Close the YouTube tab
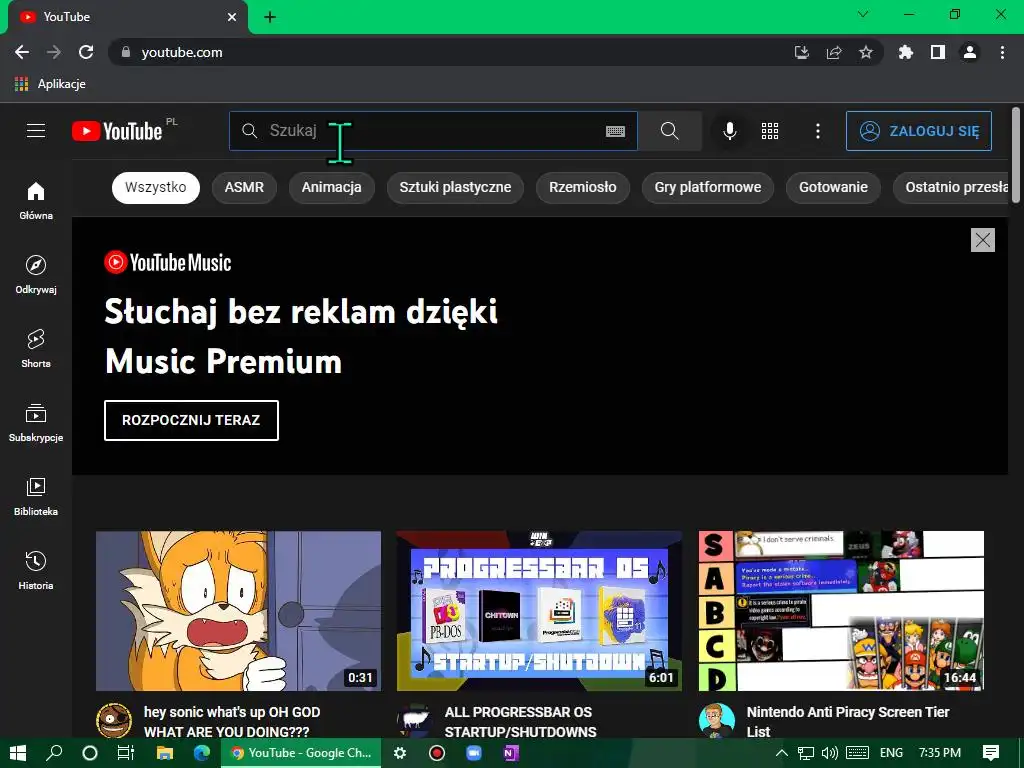This screenshot has width=1024, height=768. pos(232,17)
